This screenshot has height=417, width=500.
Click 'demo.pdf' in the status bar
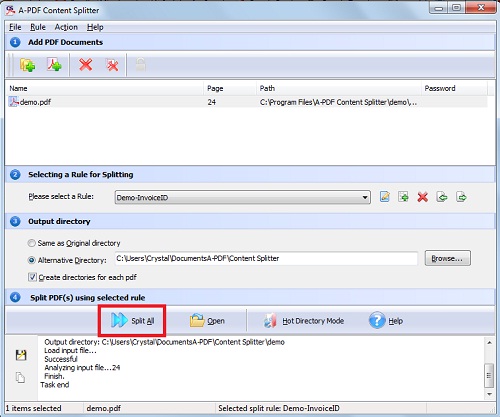point(104,408)
